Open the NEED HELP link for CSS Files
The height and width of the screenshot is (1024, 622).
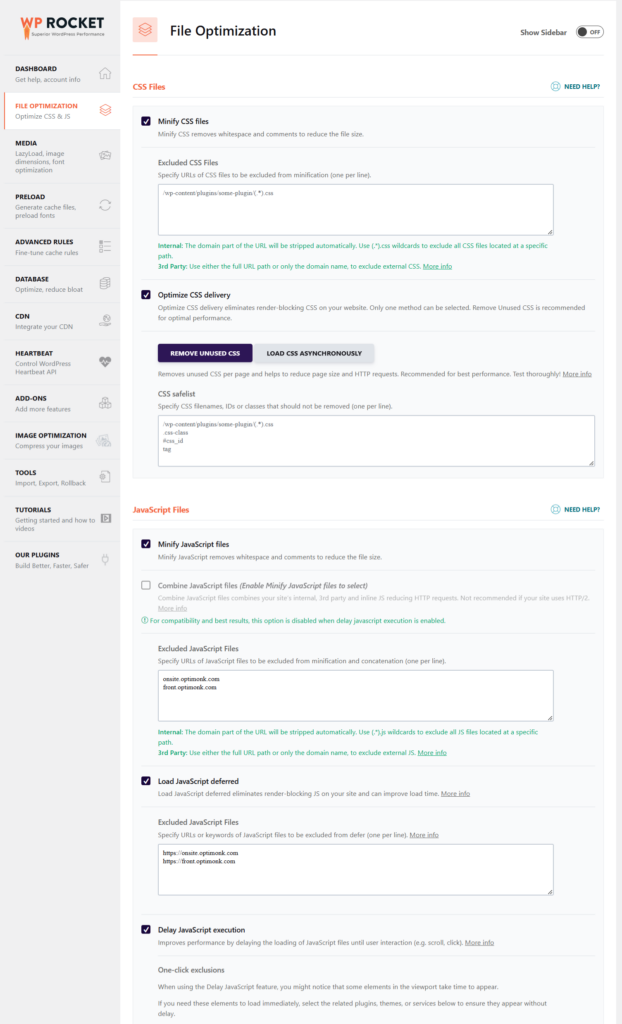point(574,88)
